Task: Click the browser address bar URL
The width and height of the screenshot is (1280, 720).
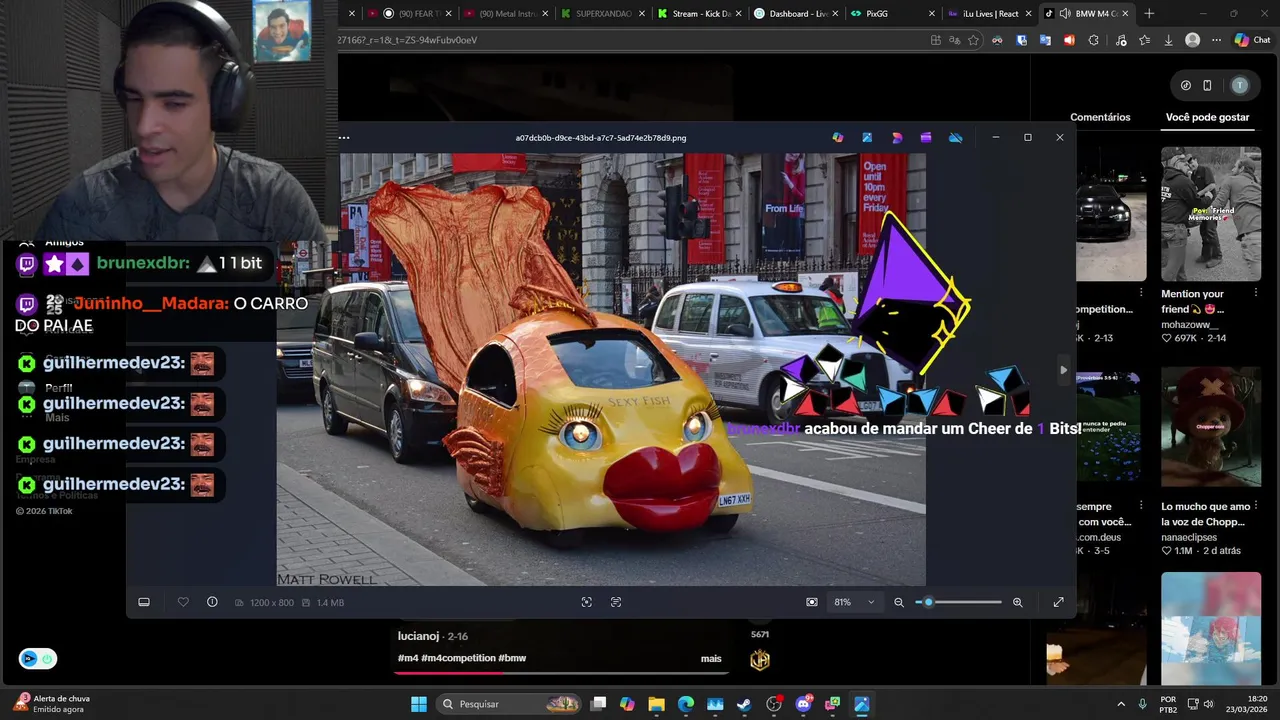Action: coord(407,40)
